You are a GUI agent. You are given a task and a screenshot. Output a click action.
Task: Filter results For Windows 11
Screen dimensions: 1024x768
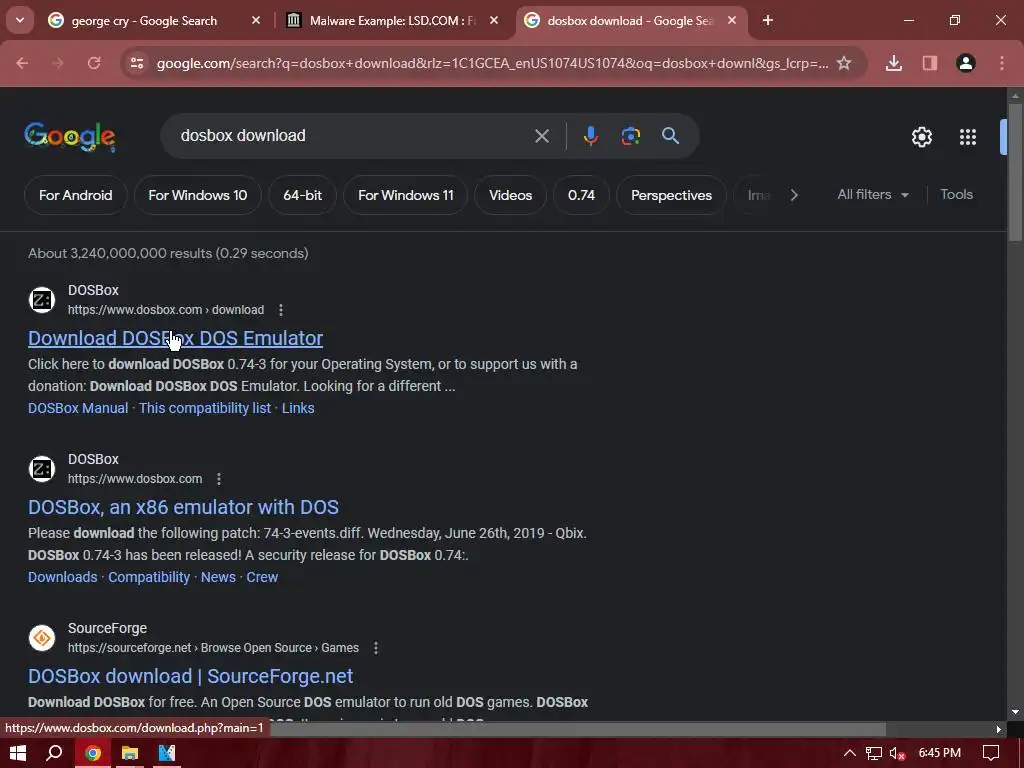[x=406, y=195]
